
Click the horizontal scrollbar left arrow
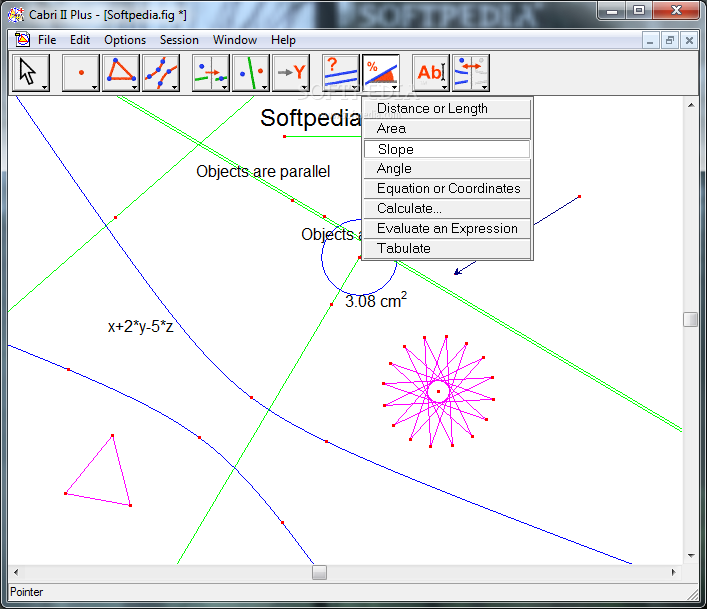coord(16,572)
